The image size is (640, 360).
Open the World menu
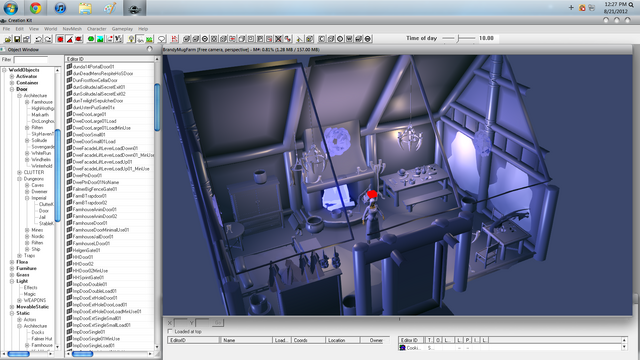pyautogui.click(x=51, y=29)
